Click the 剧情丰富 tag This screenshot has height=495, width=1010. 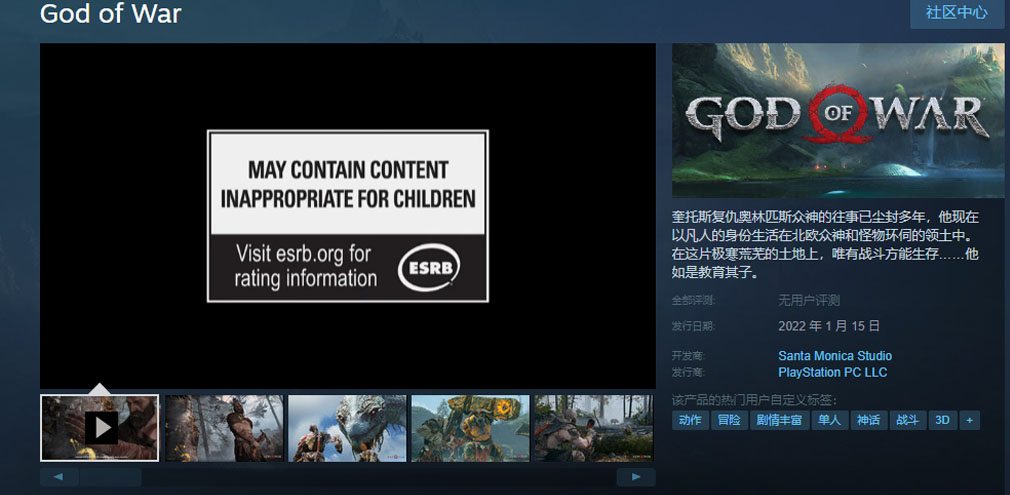tap(779, 421)
